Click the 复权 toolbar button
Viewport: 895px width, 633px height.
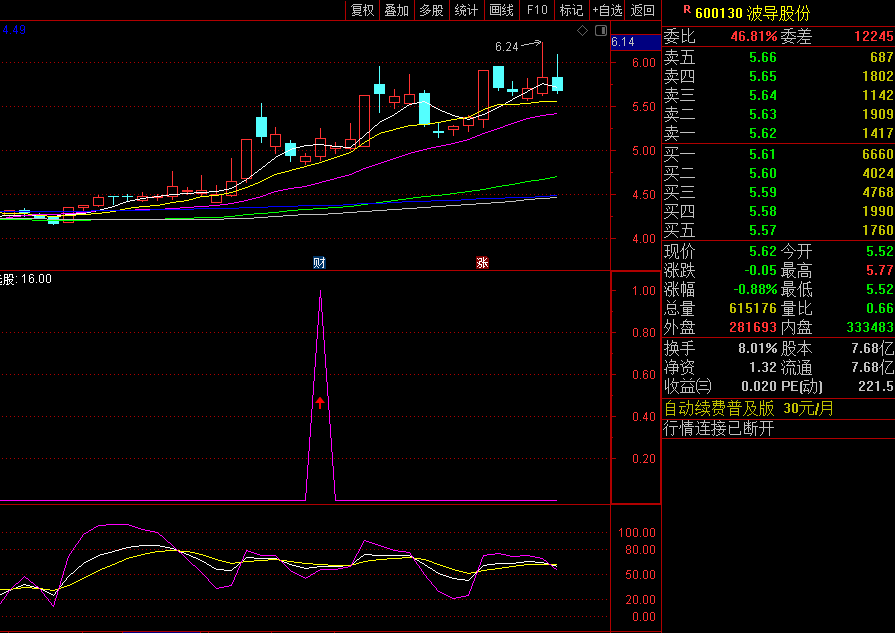coord(362,10)
